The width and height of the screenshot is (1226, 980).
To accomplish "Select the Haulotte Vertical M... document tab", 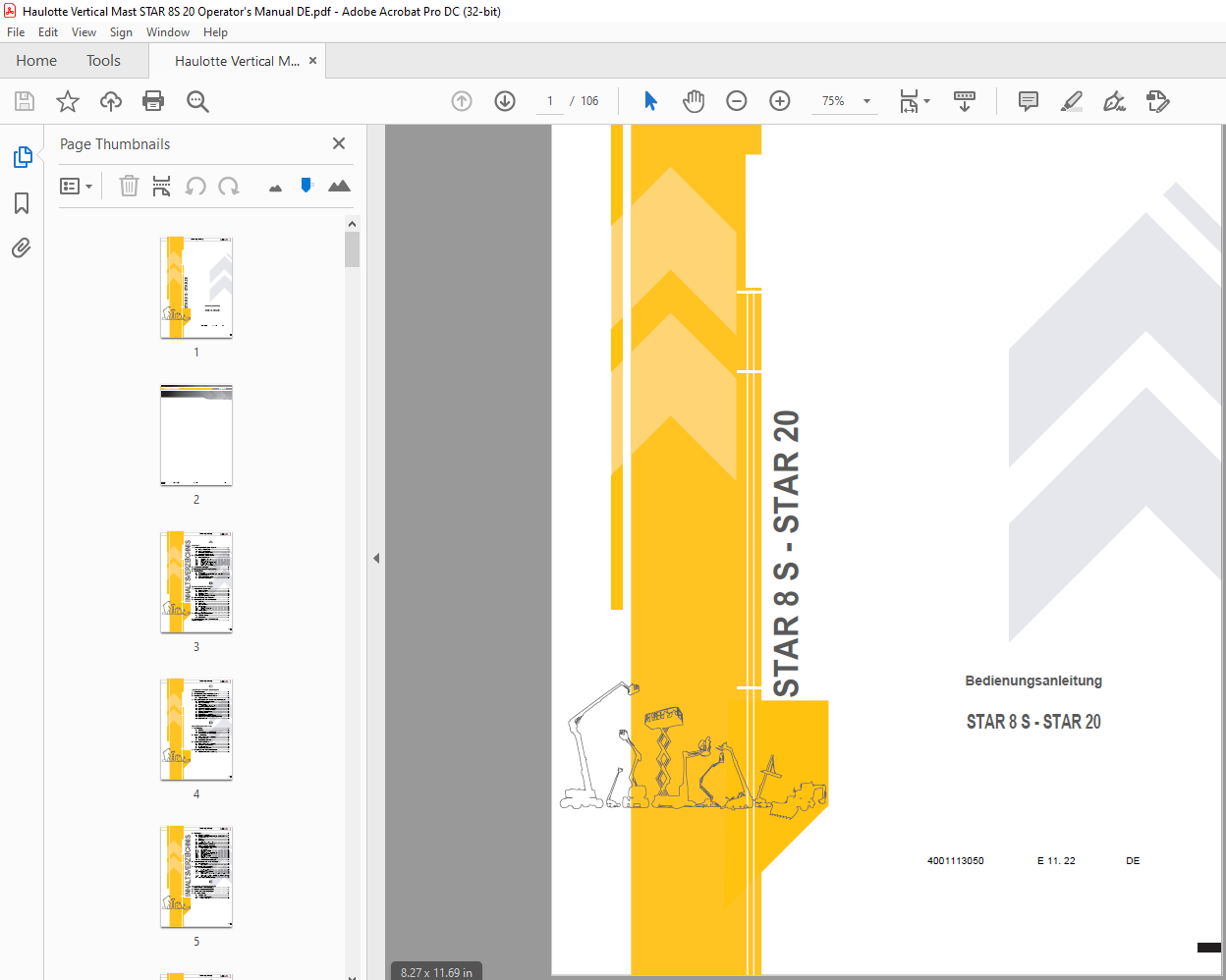I will 237,61.
